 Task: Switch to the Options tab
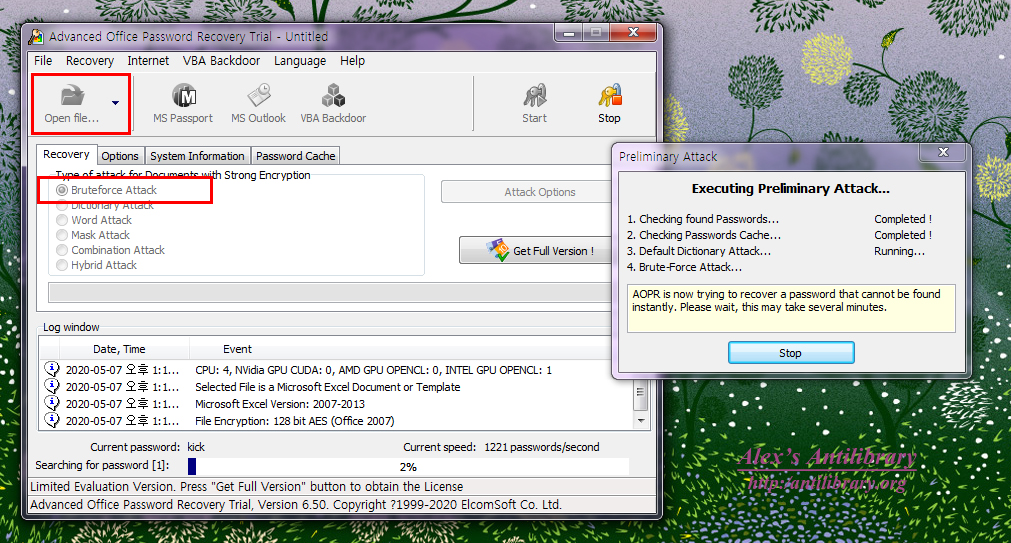(120, 156)
